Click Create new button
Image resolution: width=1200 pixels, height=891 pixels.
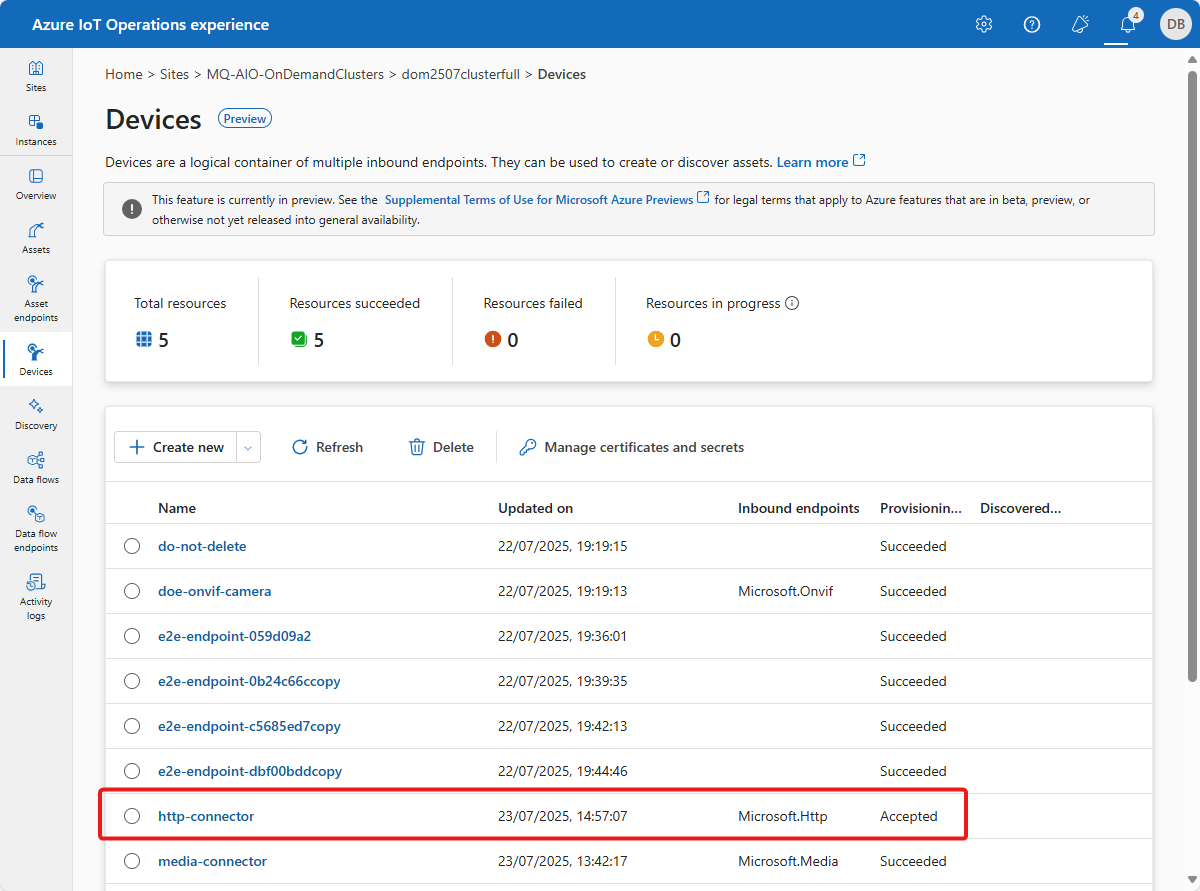coord(176,447)
